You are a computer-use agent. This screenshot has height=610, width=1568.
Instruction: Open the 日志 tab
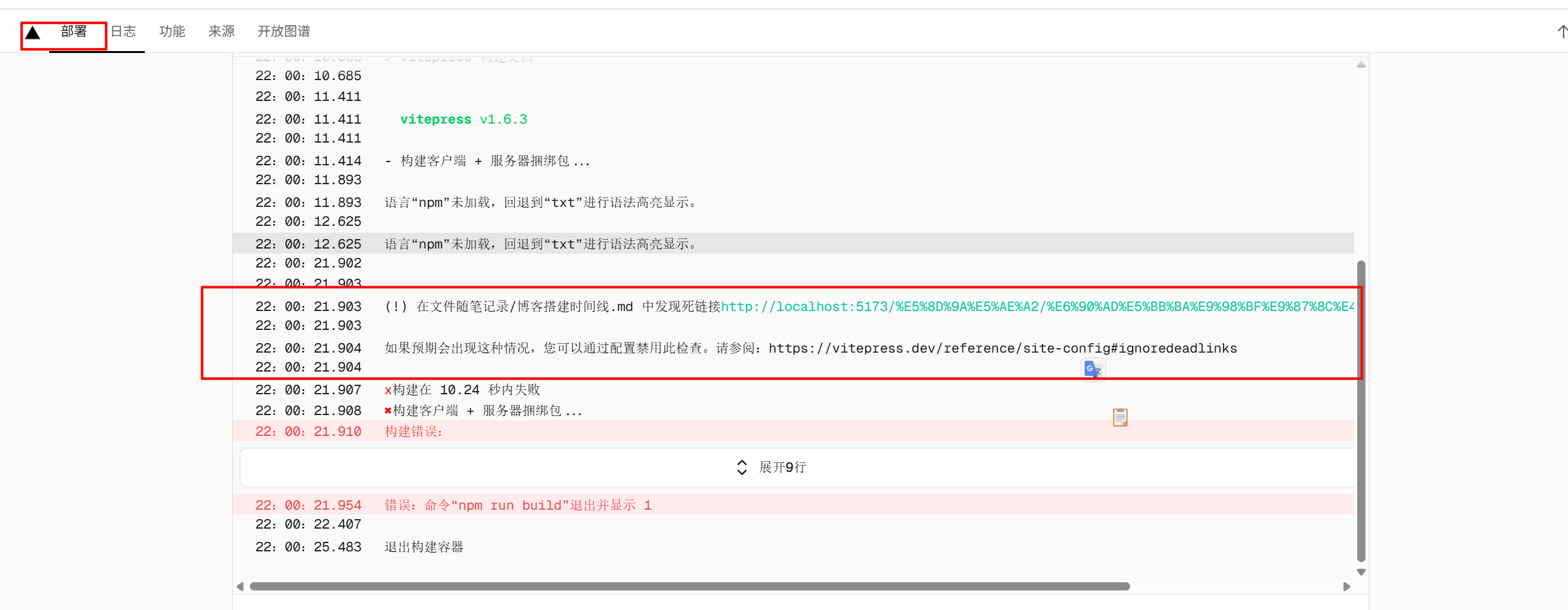click(x=124, y=32)
